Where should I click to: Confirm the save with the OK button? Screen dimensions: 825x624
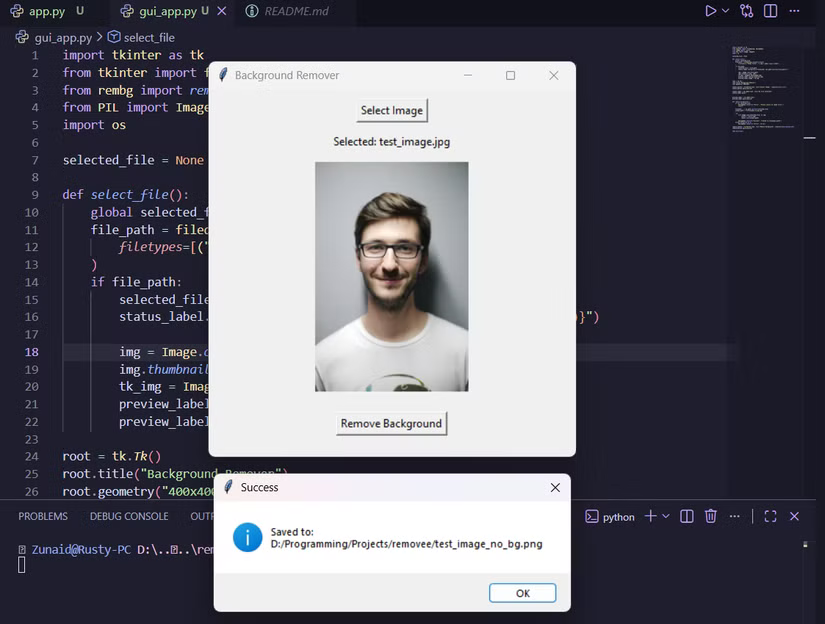coord(522,592)
